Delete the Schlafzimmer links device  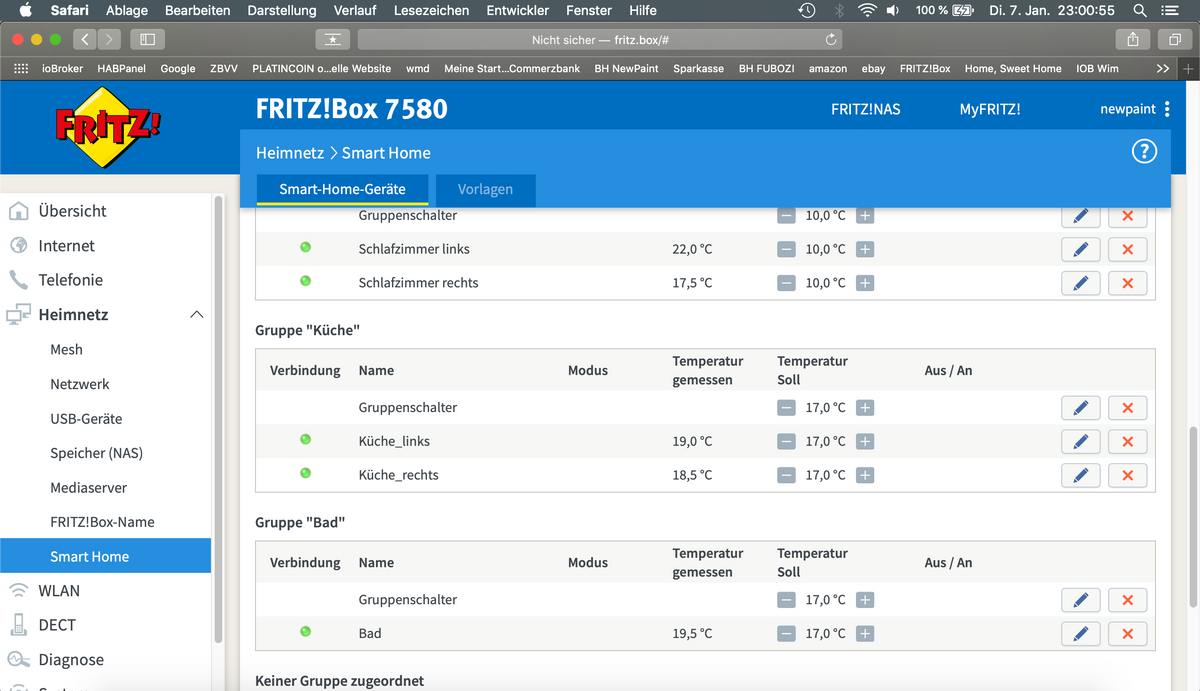(1128, 249)
